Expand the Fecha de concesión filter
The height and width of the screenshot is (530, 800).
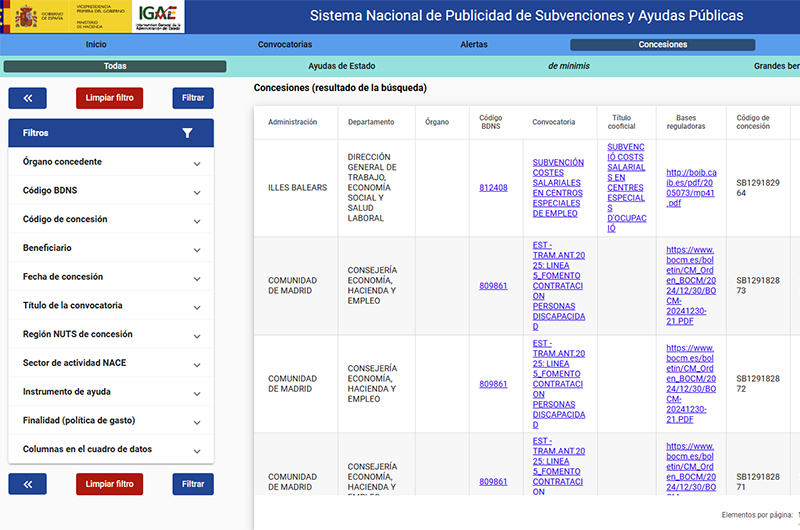tap(111, 276)
